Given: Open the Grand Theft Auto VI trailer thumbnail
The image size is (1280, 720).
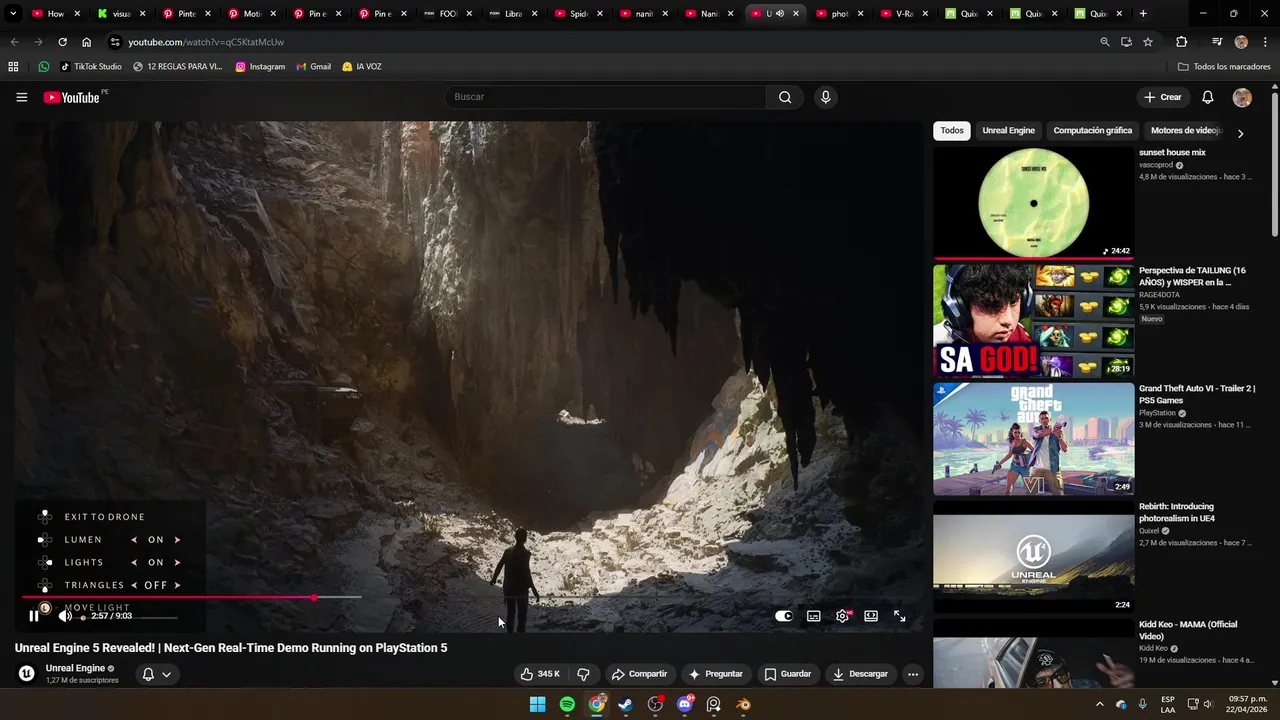Looking at the screenshot, I should (x=1034, y=439).
